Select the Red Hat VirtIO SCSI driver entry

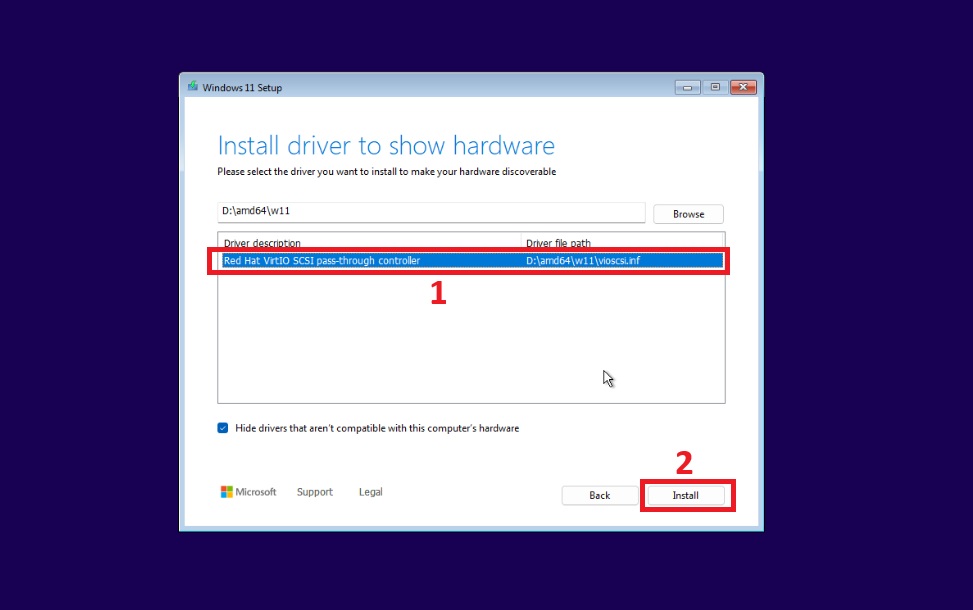322,261
